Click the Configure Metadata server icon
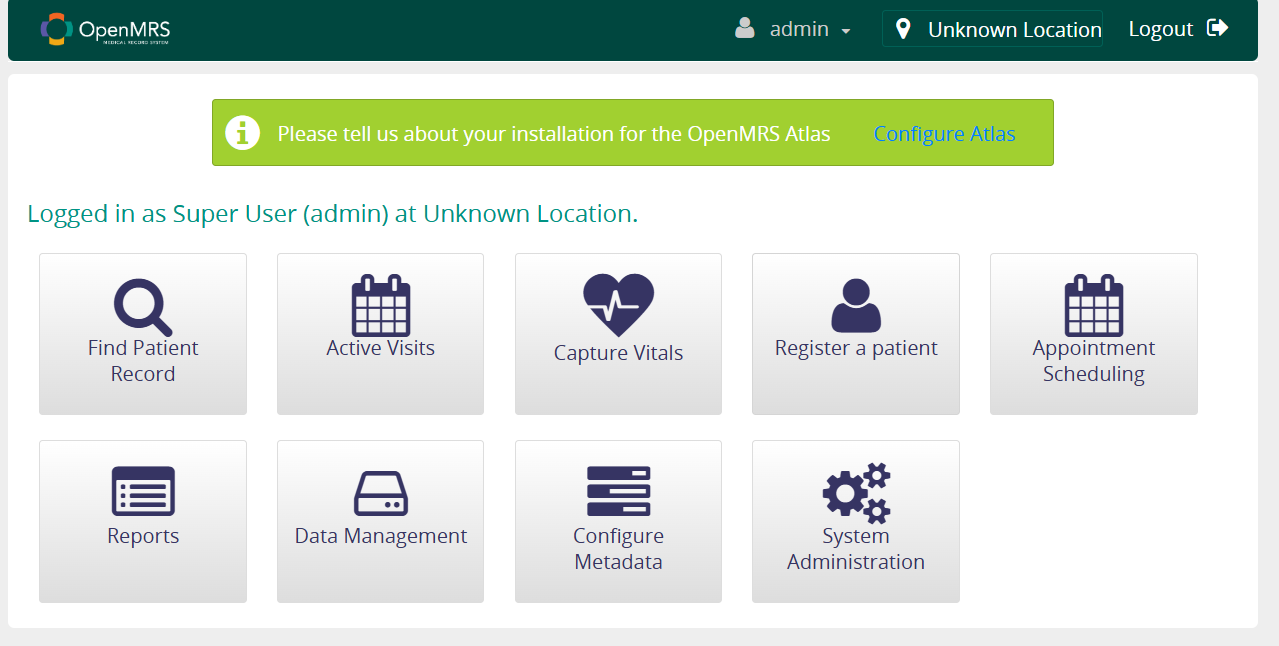 (x=618, y=491)
